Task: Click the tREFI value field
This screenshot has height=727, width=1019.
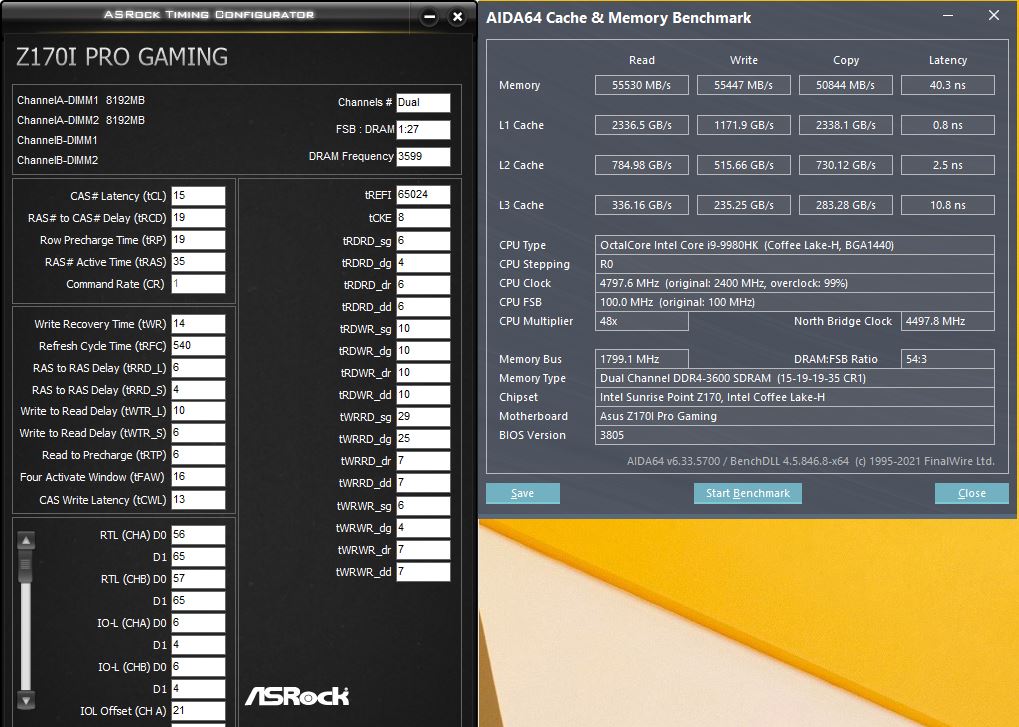Action: (423, 195)
